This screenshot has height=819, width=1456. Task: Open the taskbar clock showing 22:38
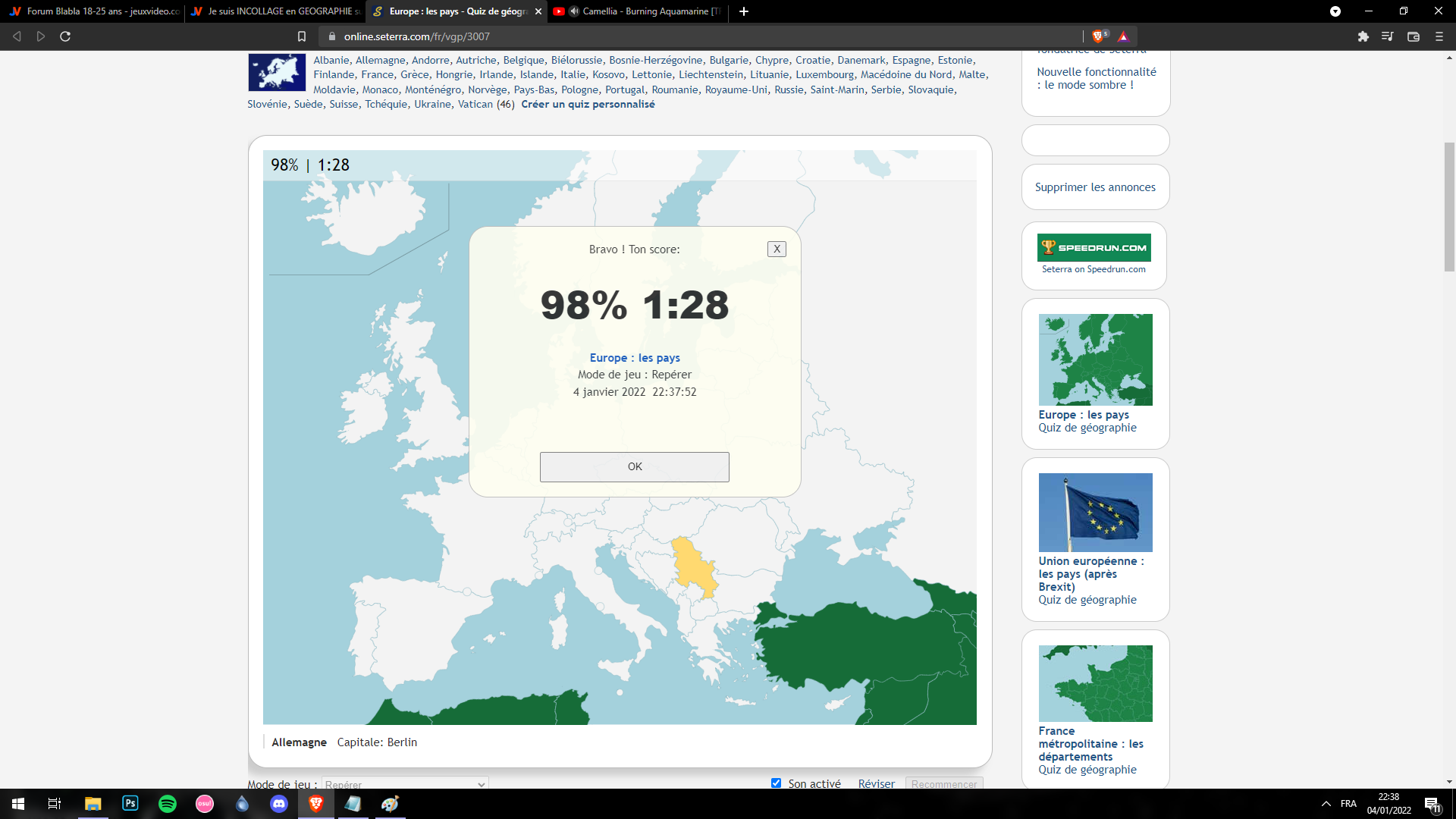(x=1389, y=804)
